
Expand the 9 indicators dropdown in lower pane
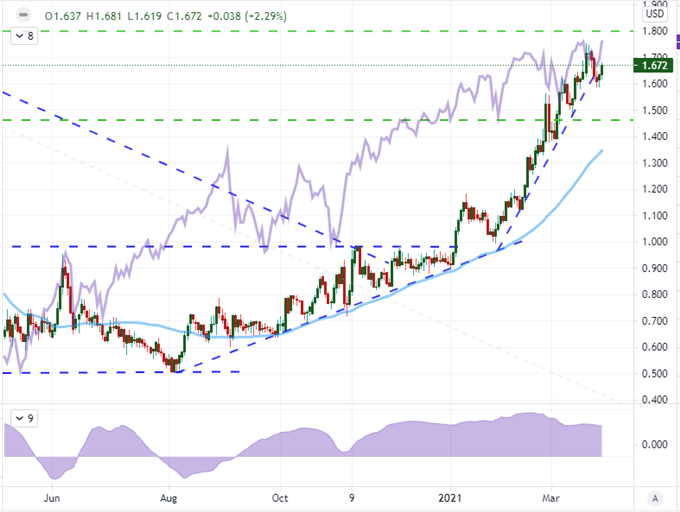tap(25, 418)
